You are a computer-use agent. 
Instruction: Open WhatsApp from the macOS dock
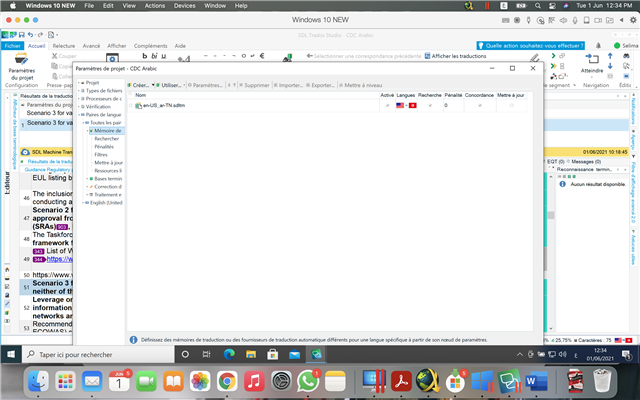[307, 382]
